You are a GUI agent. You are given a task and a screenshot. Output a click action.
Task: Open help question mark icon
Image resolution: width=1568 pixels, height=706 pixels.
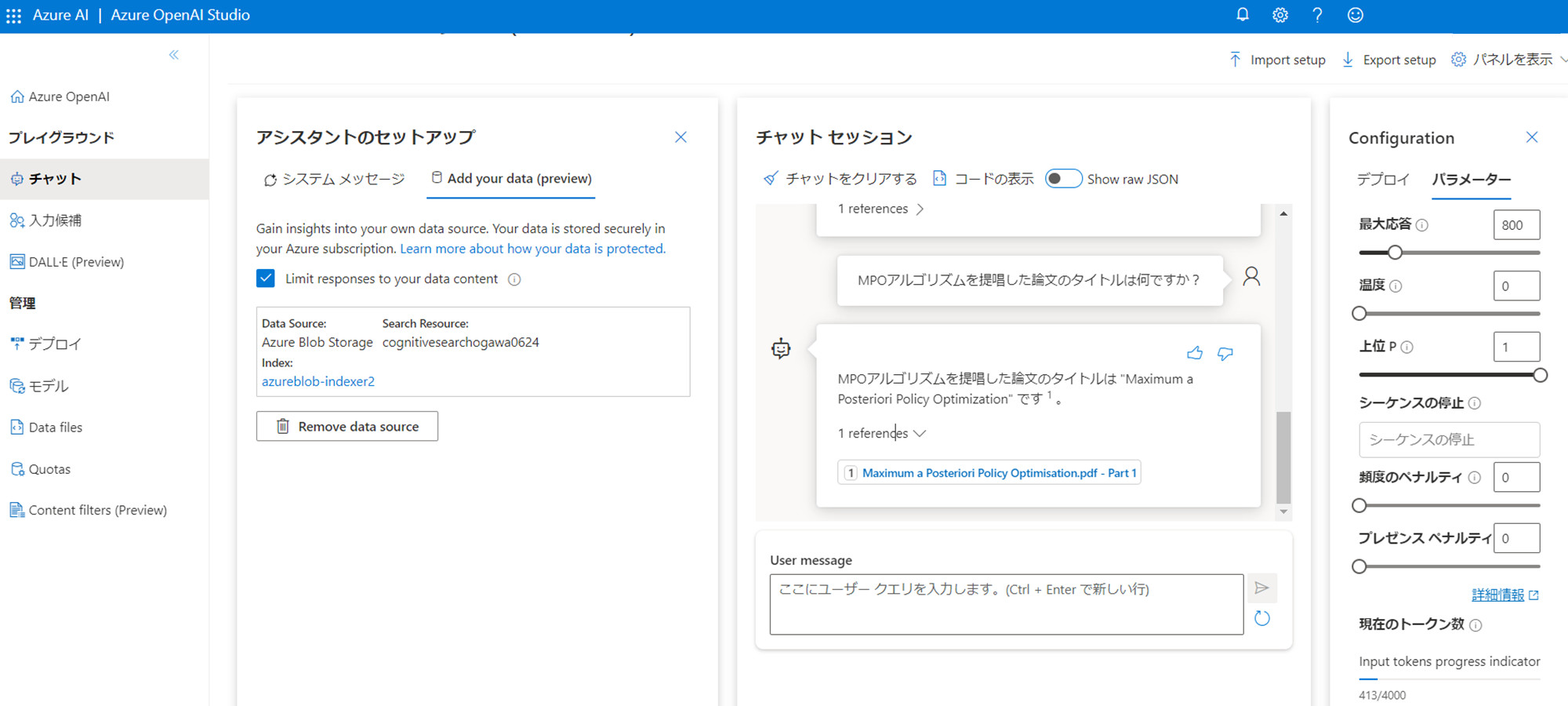point(1318,15)
